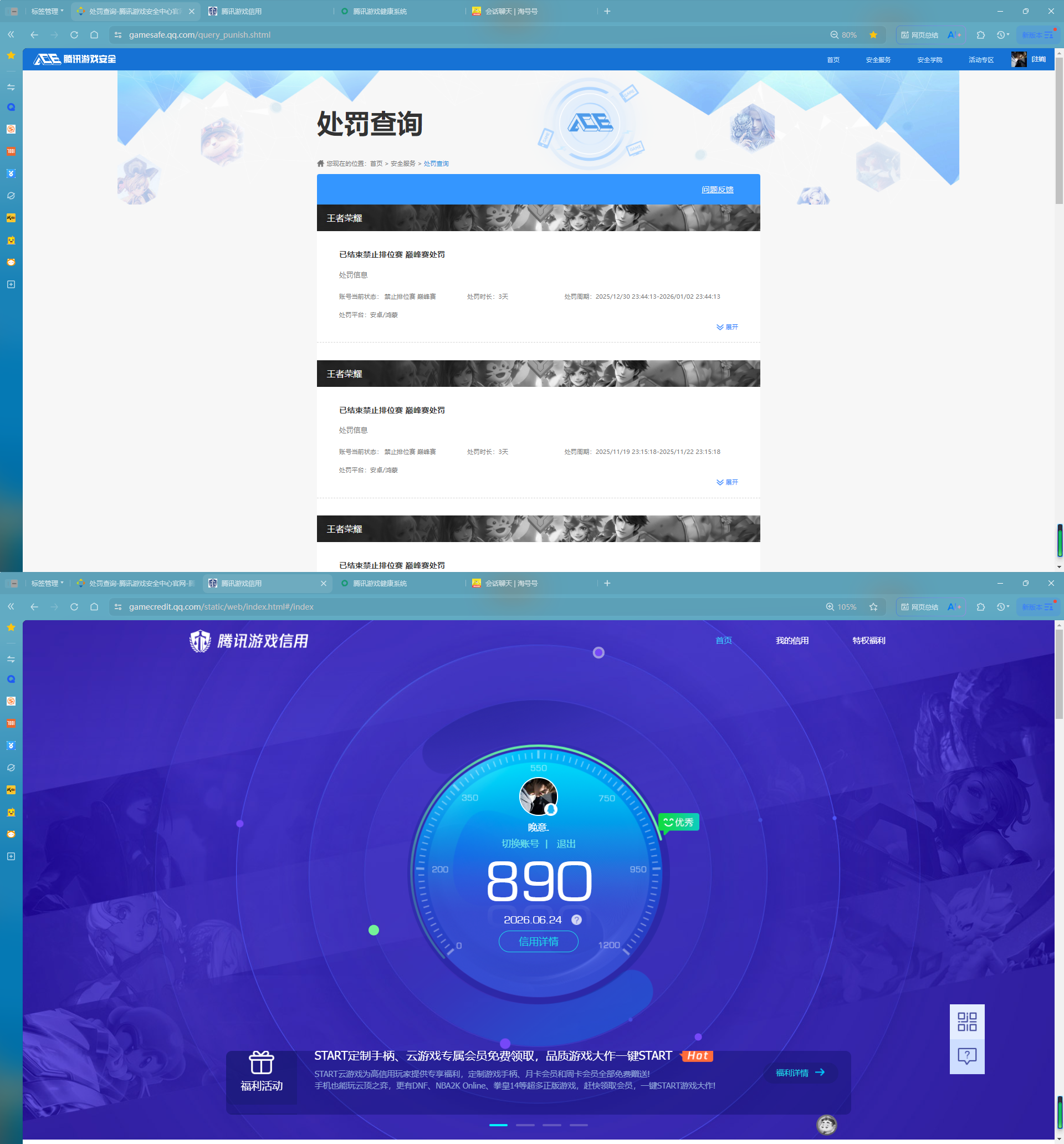Open 福利详情 link in the banner
The width and height of the screenshot is (1064, 1144).
click(x=800, y=1072)
